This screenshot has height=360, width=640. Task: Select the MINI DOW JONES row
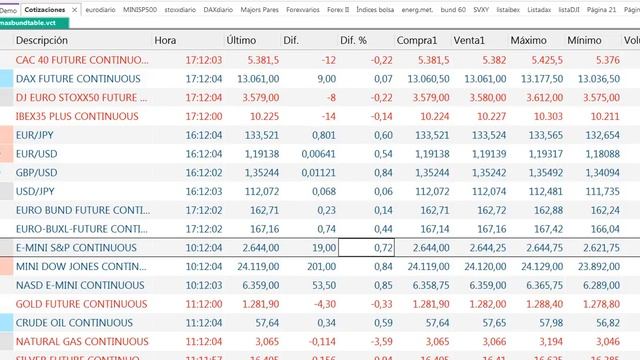(320, 267)
